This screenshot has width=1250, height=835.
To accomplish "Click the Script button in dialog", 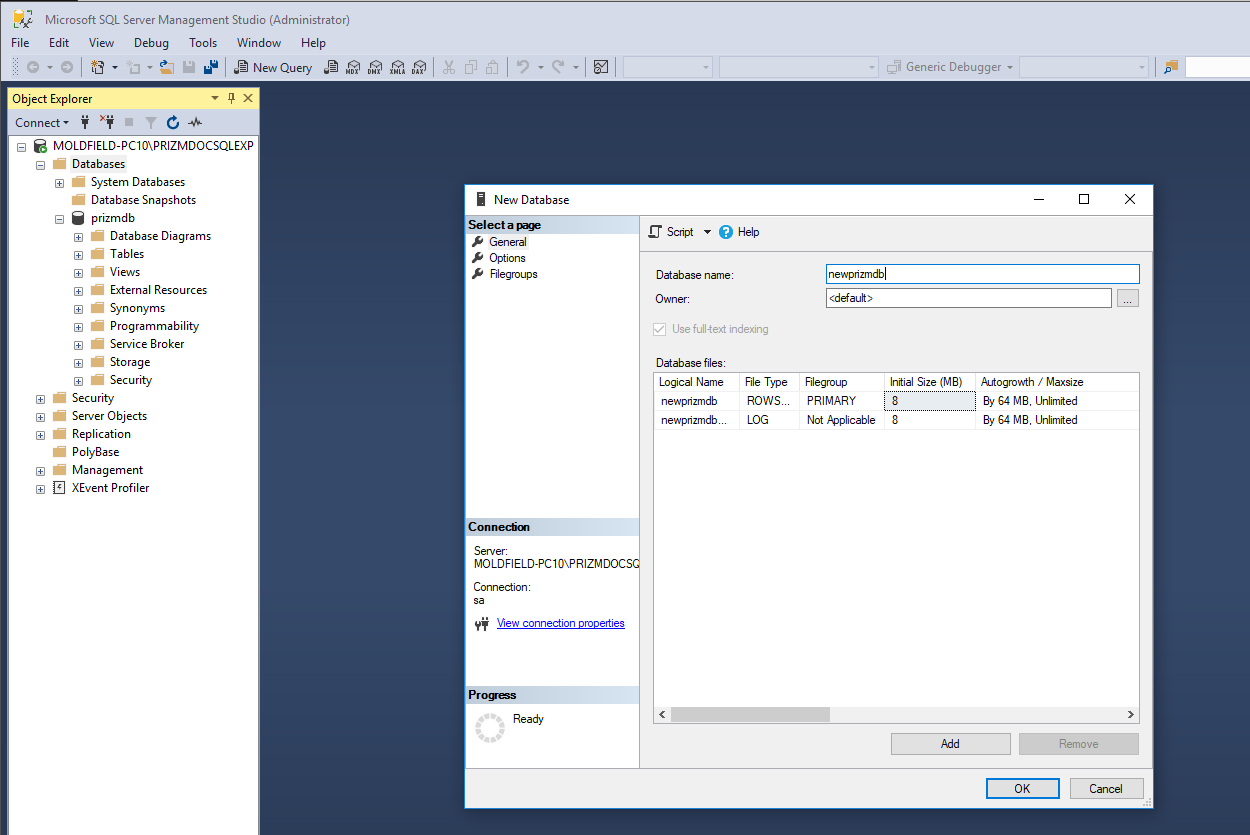I will (x=671, y=232).
